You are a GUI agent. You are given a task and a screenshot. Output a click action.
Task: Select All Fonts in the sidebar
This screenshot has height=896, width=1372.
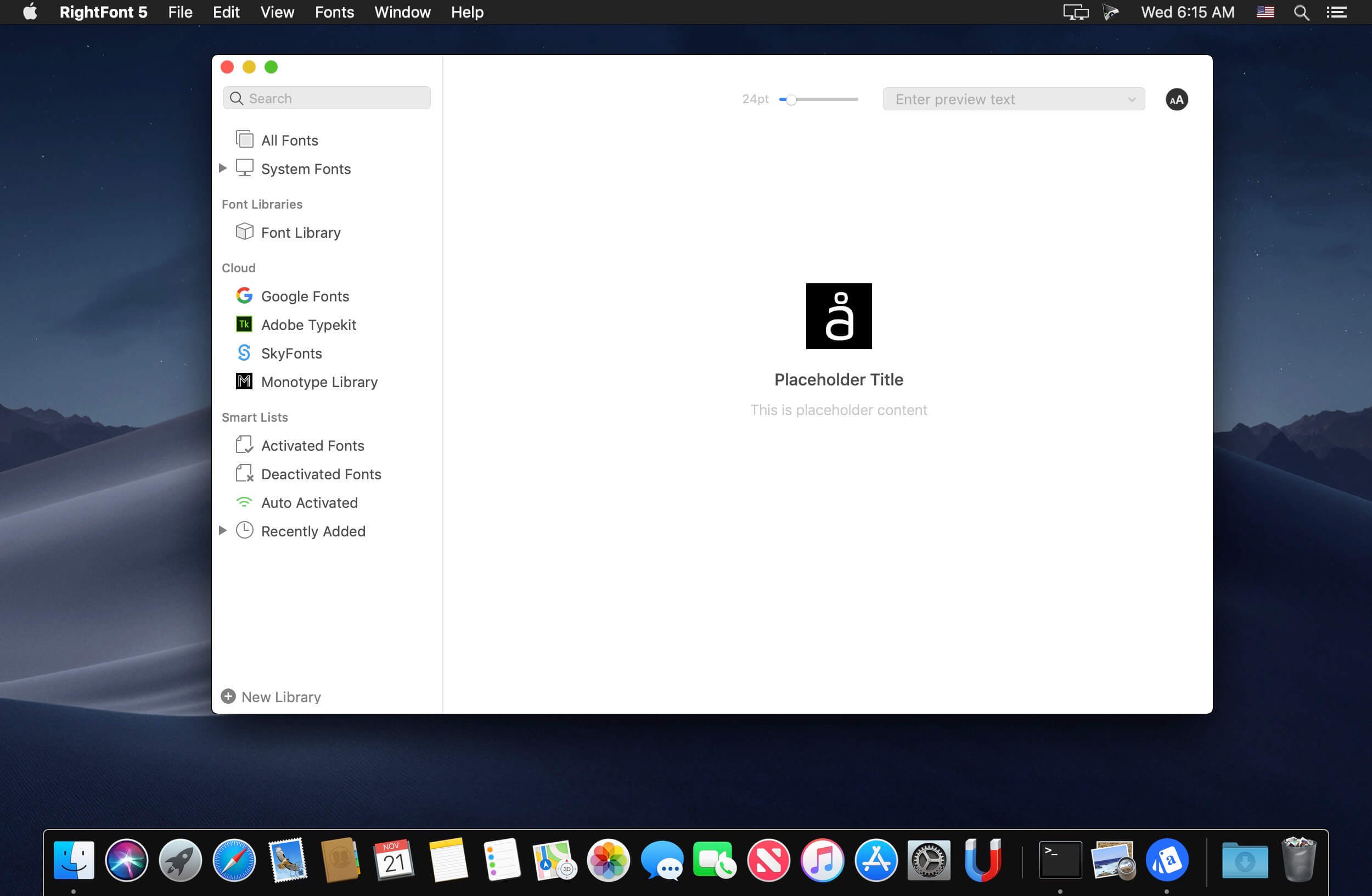pos(289,139)
